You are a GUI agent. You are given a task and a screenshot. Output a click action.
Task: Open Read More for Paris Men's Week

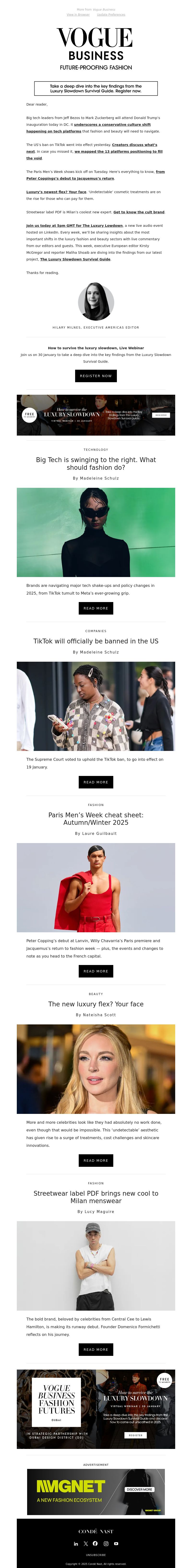pyautogui.click(x=96, y=971)
